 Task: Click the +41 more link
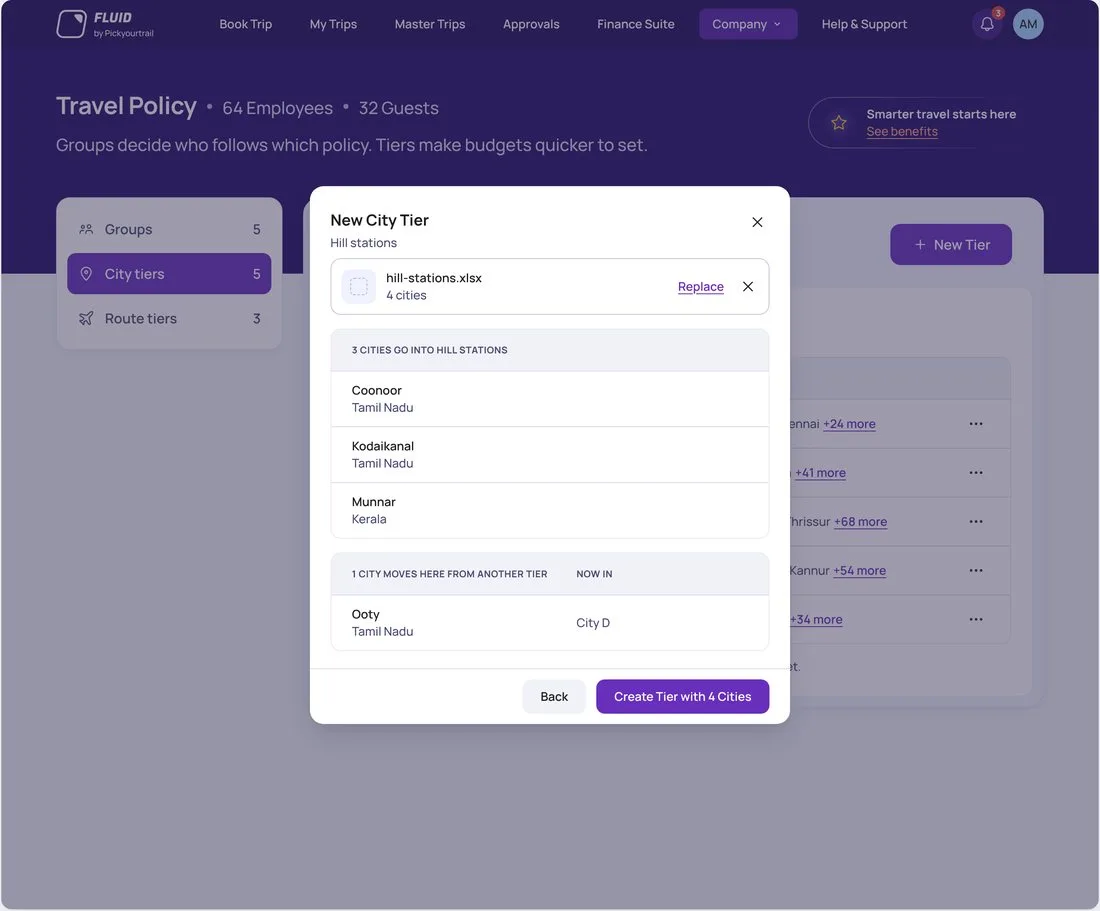[x=820, y=473]
